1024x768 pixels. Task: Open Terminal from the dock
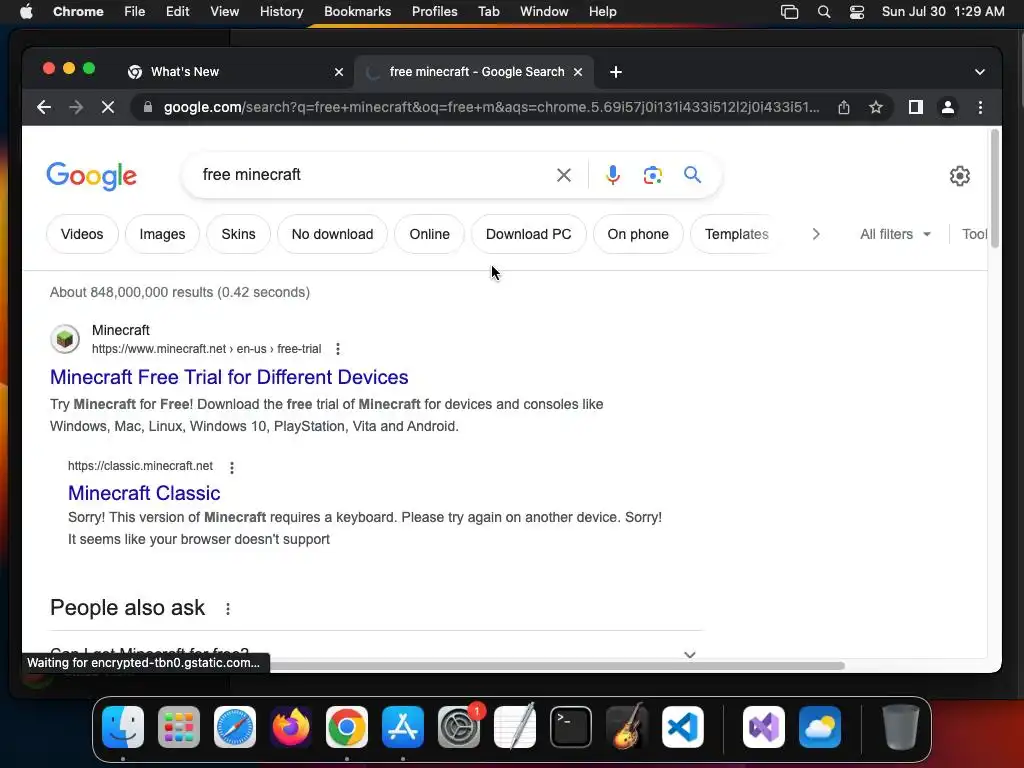coord(571,727)
